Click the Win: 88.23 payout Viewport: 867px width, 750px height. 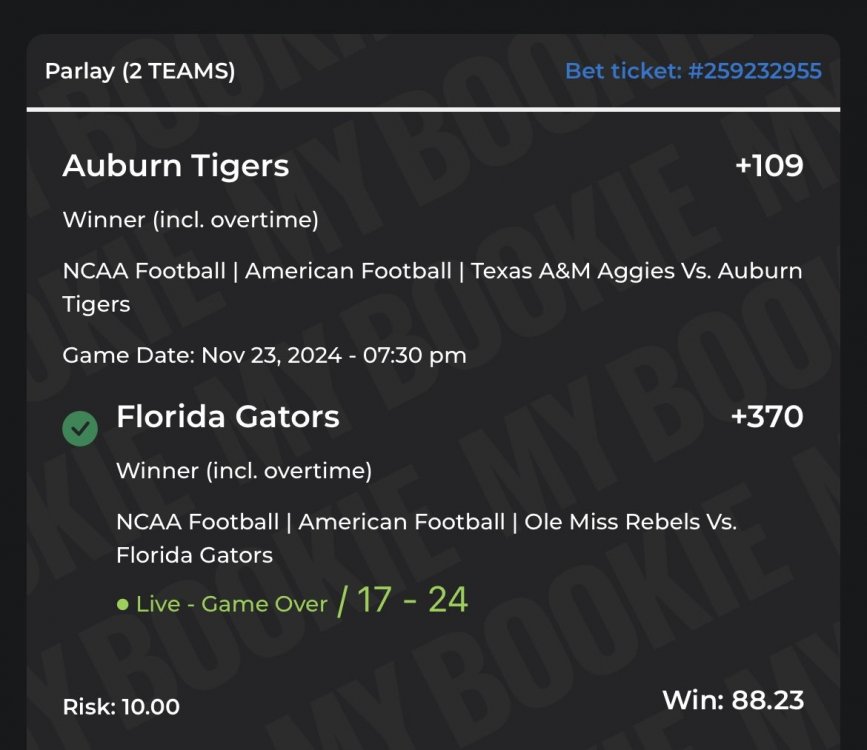click(x=733, y=700)
